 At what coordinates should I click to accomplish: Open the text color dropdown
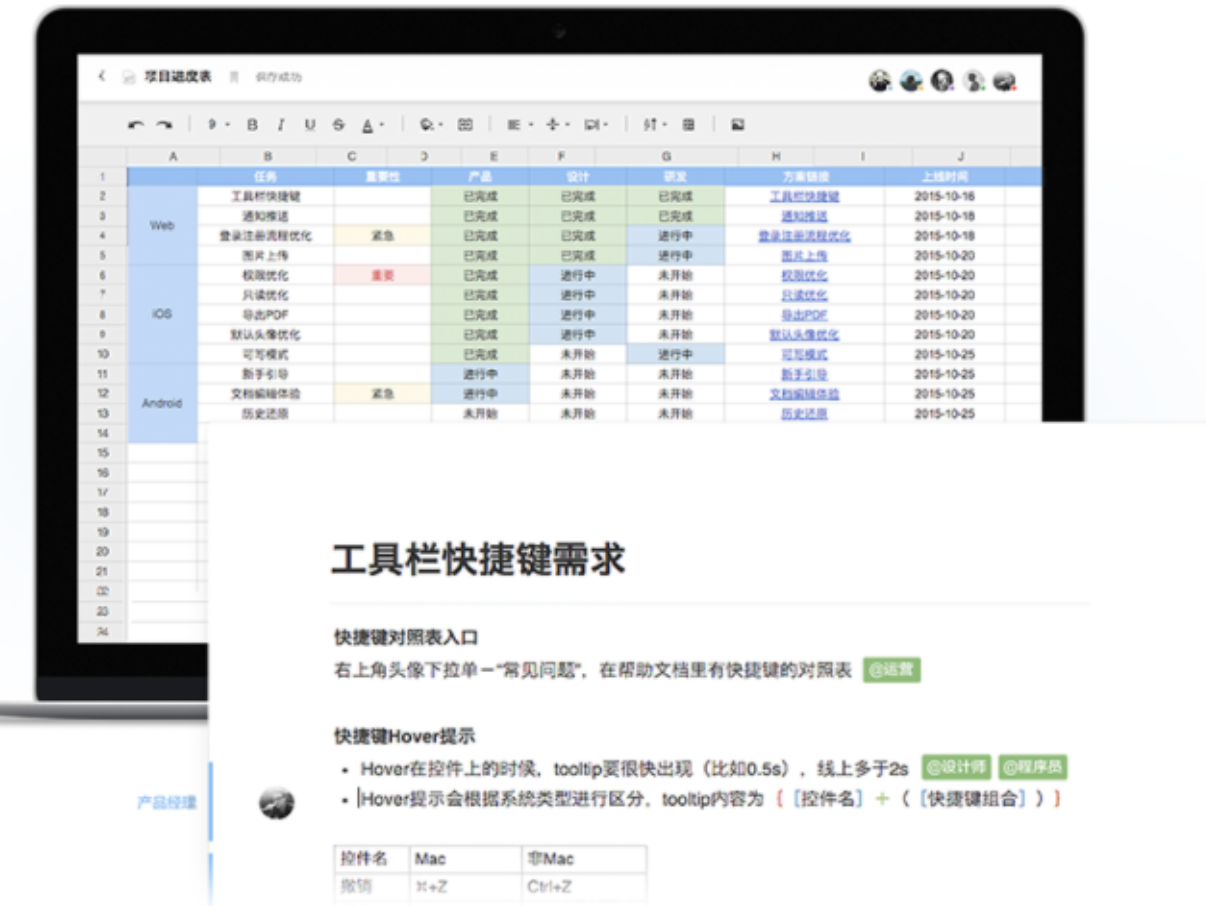pos(372,125)
